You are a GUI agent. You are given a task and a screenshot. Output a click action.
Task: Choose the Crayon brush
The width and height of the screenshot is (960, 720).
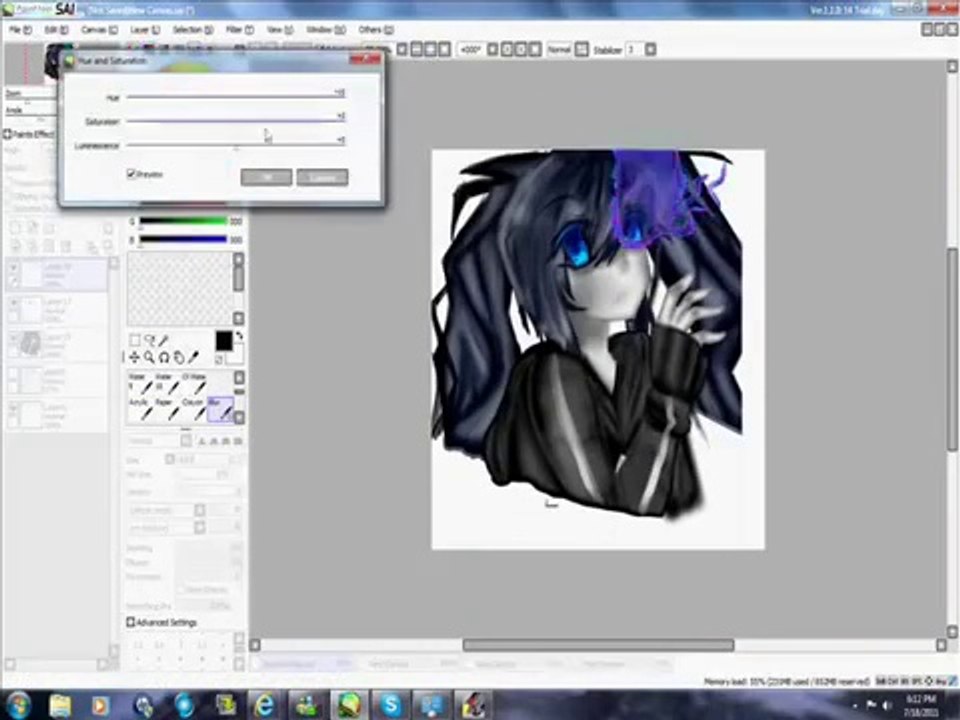193,410
